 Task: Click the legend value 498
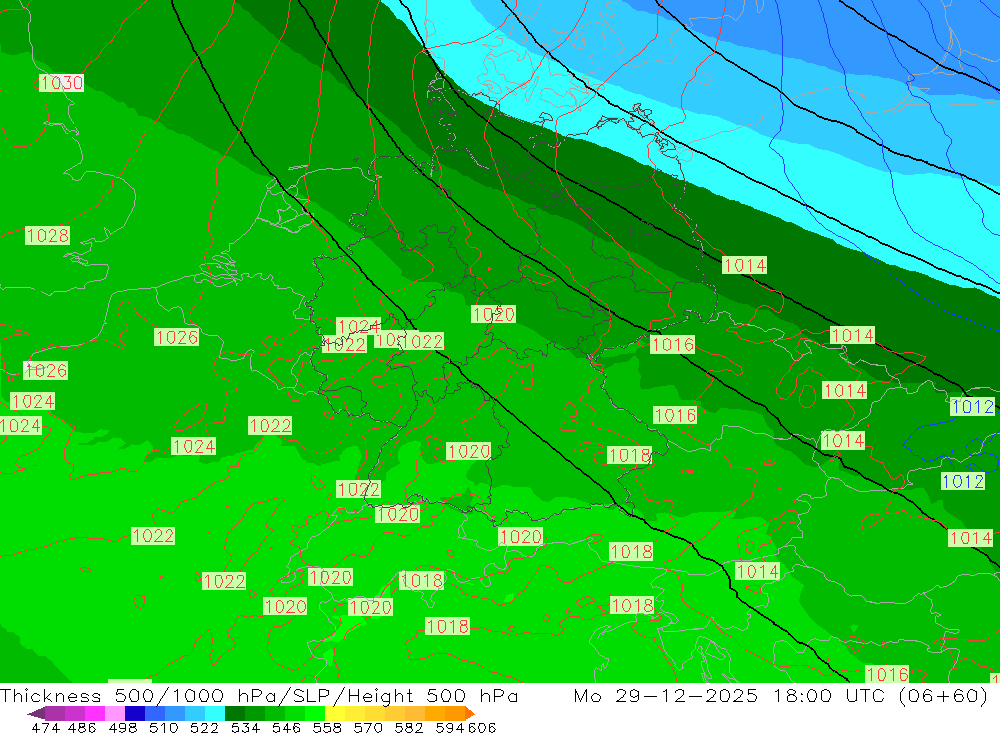[122, 727]
